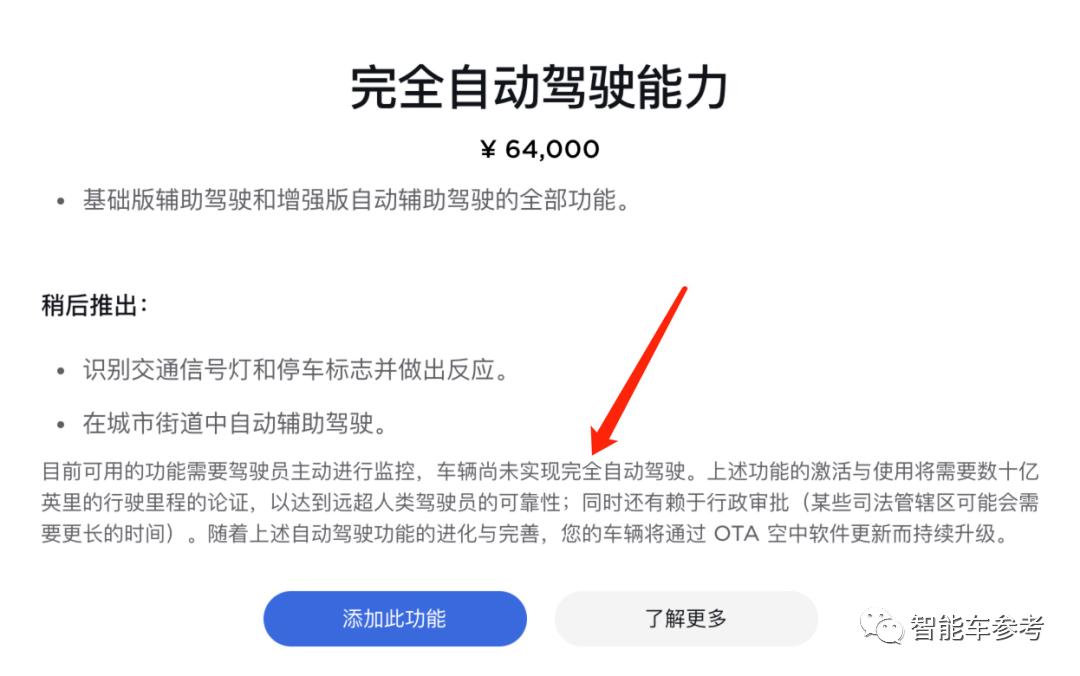Select the 在城市街道中自动辅助驾驶 item text
The height and width of the screenshot is (676, 1080).
pos(228,423)
